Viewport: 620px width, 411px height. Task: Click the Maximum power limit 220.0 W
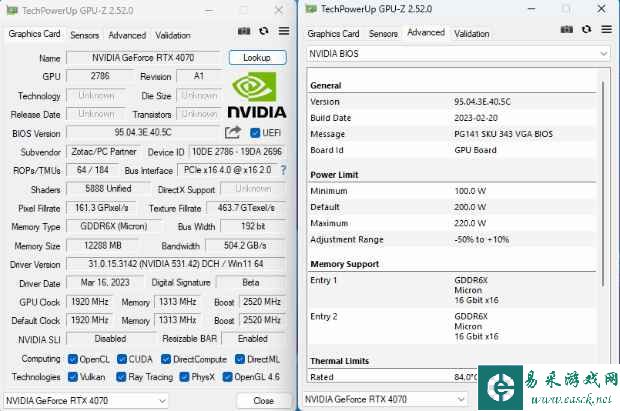click(470, 223)
